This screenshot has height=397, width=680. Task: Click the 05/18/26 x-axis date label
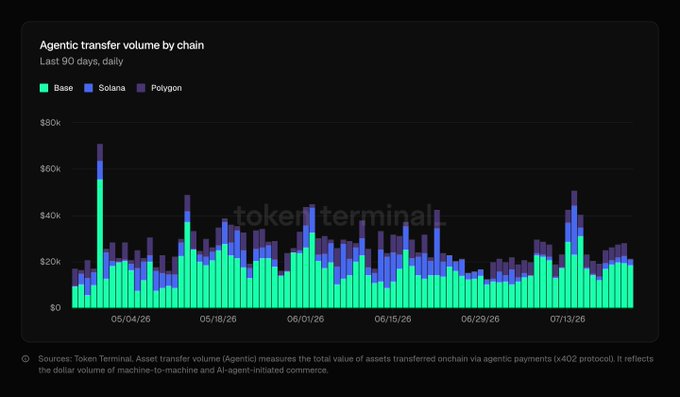(218, 319)
